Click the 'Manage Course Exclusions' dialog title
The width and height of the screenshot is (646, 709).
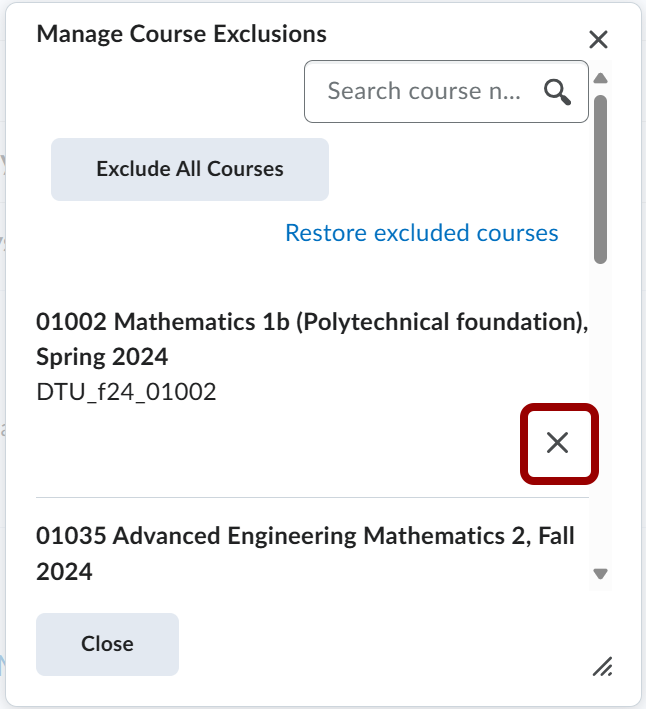(x=181, y=34)
